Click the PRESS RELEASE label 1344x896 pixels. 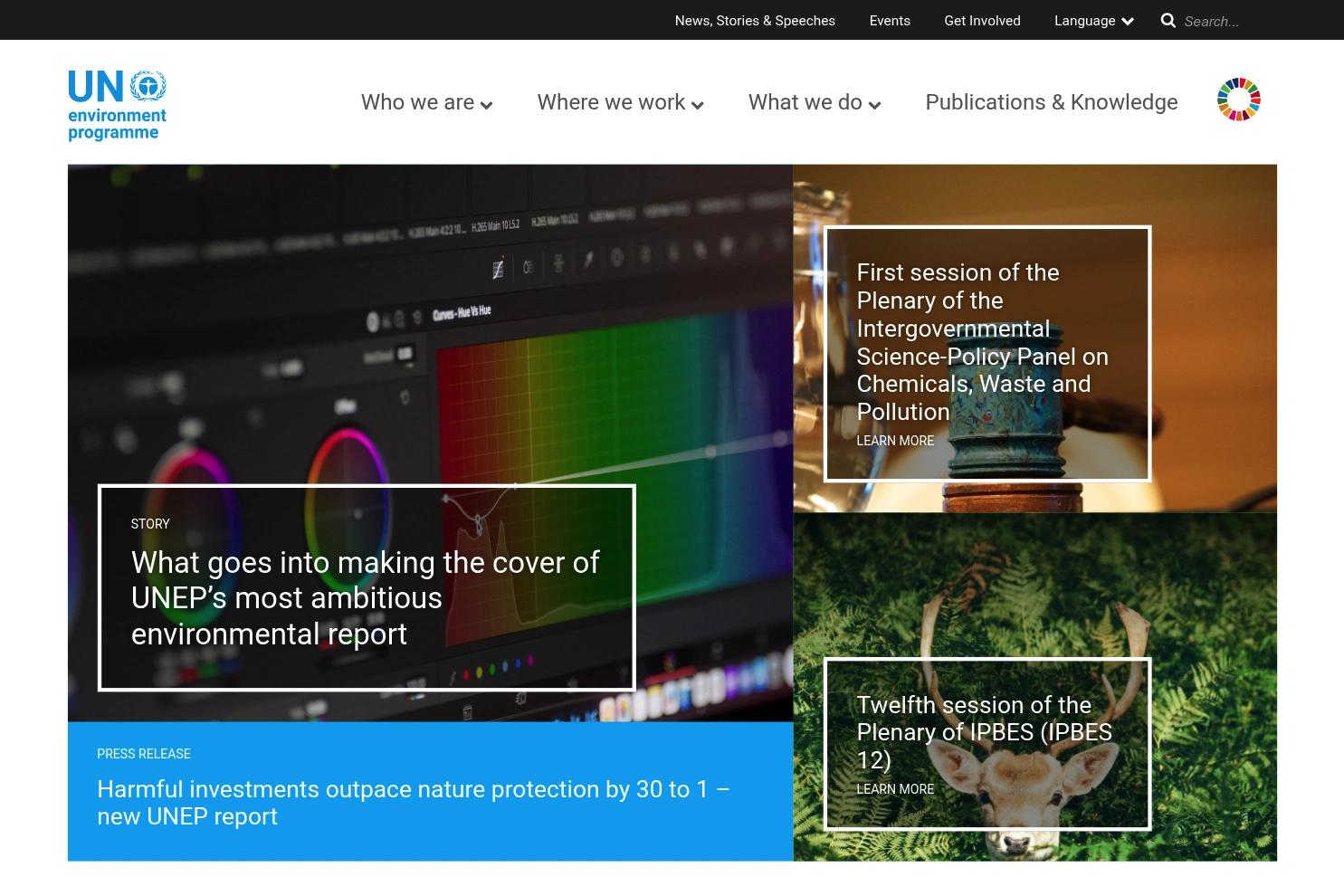click(144, 754)
